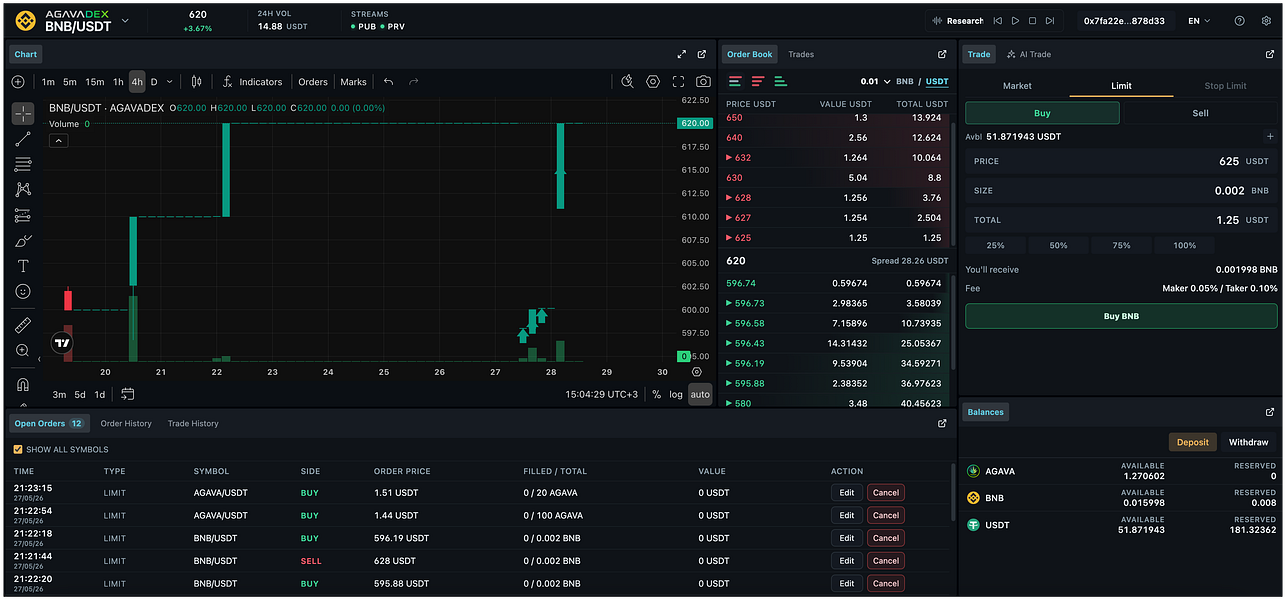Play the Research audio stream
This screenshot has width=1286, height=600.
click(1014, 20)
